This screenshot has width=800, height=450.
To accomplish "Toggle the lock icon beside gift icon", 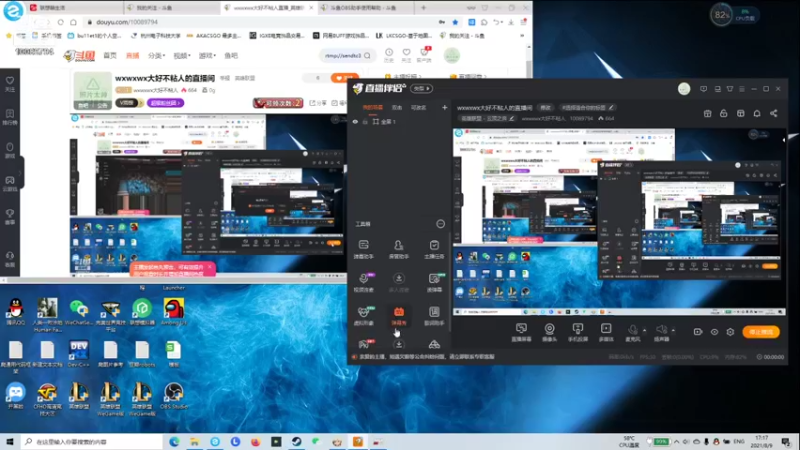I will tap(723, 113).
